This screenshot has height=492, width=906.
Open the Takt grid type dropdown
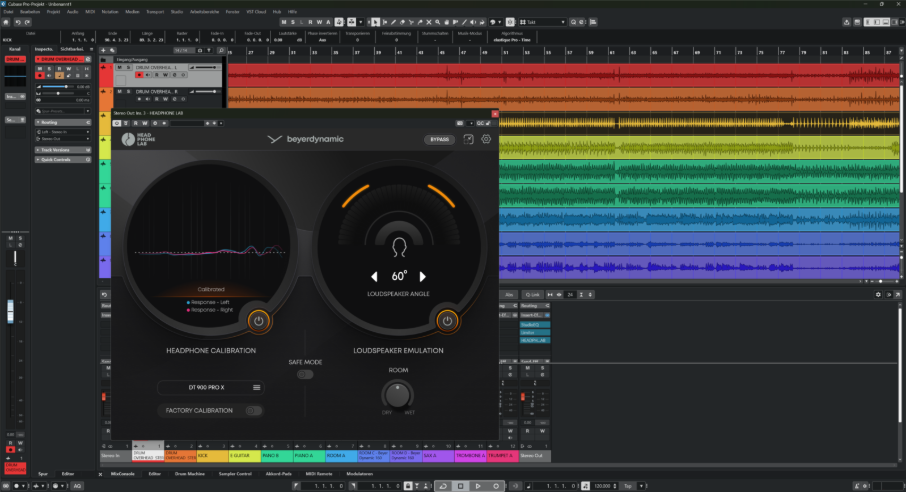pyautogui.click(x=542, y=22)
